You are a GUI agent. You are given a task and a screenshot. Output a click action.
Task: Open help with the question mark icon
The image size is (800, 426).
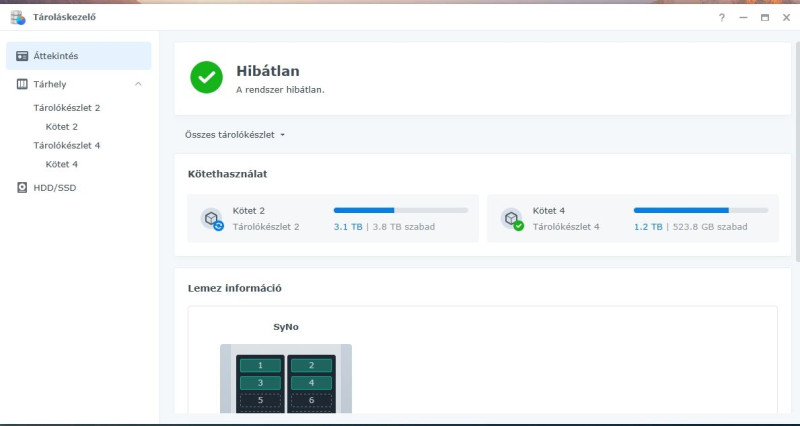click(x=721, y=17)
